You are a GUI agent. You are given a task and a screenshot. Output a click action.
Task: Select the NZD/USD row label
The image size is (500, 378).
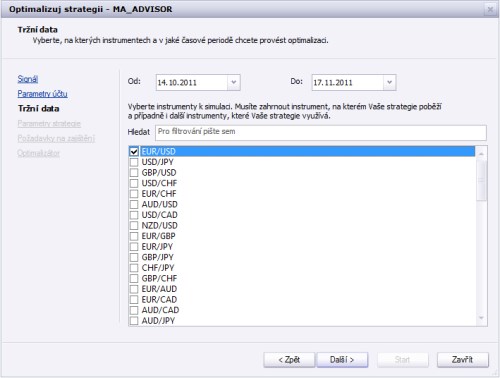click(160, 226)
